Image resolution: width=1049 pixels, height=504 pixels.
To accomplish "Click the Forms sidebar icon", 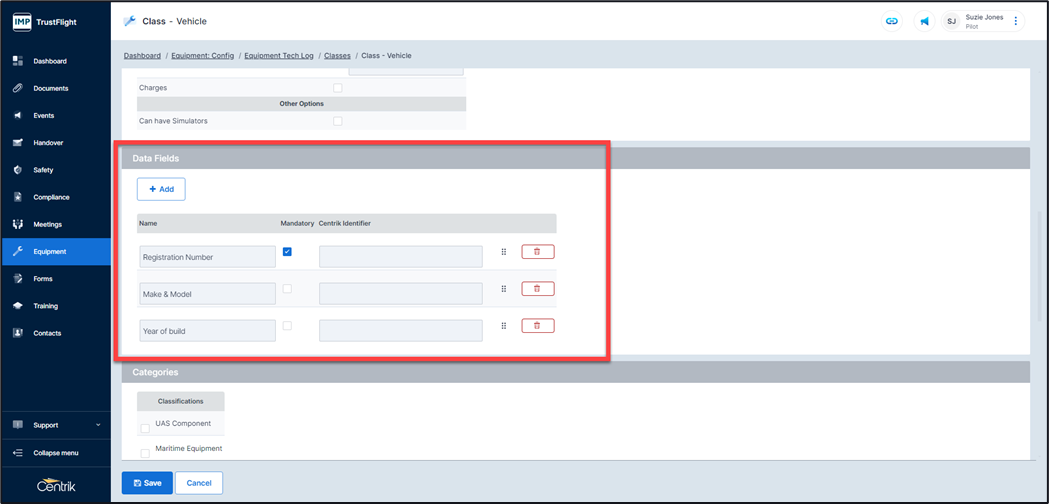I will [x=18, y=278].
